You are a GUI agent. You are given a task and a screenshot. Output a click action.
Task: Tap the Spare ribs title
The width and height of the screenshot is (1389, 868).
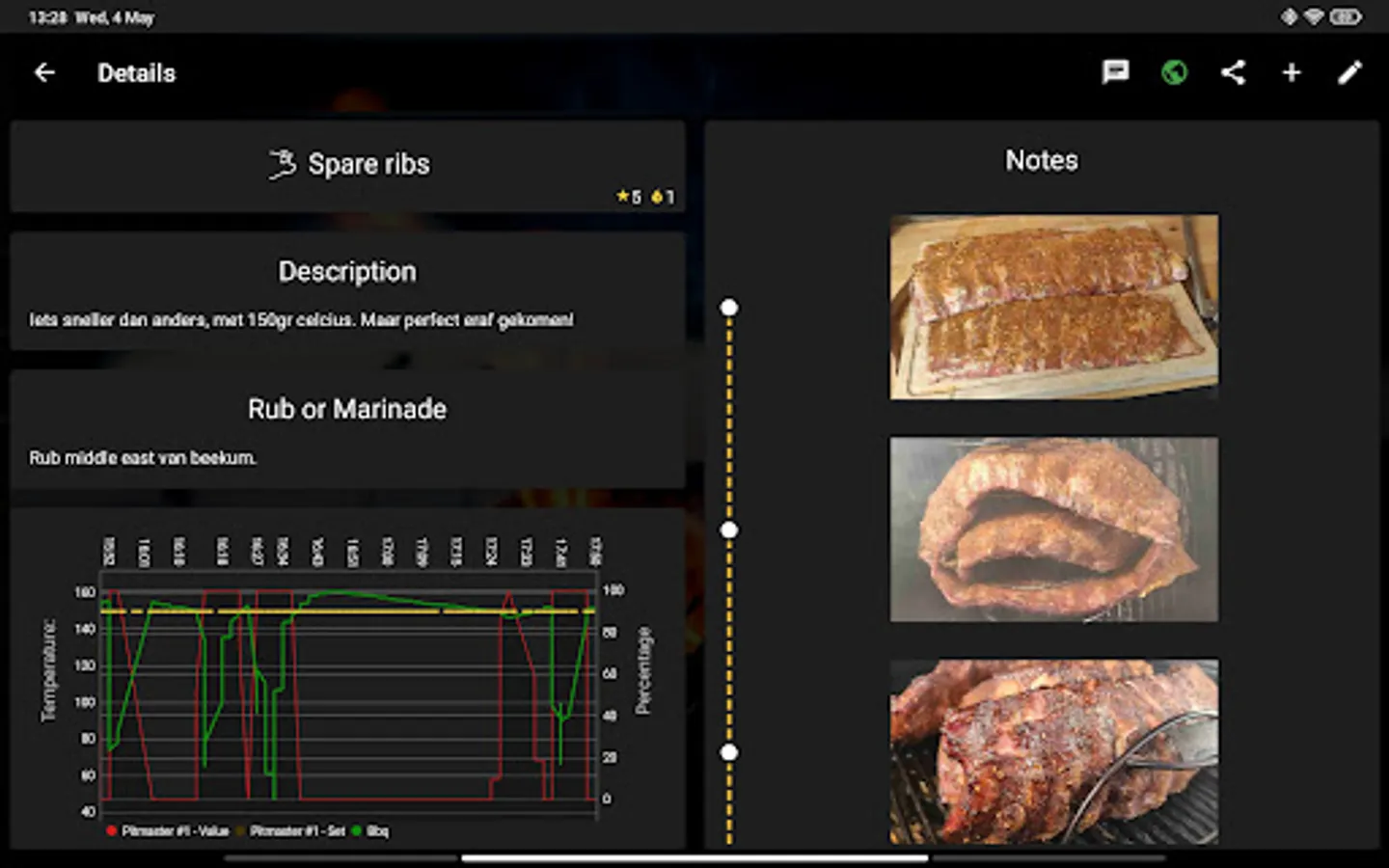(368, 164)
